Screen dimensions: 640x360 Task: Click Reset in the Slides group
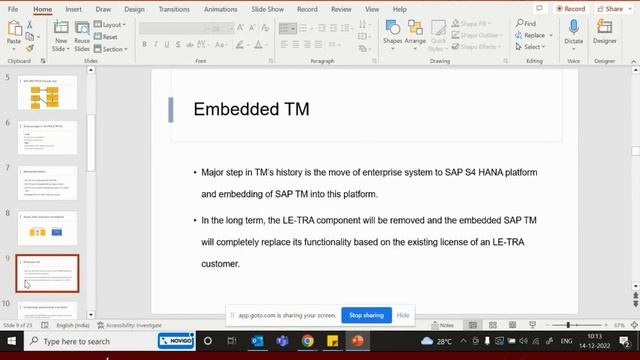(x=106, y=37)
